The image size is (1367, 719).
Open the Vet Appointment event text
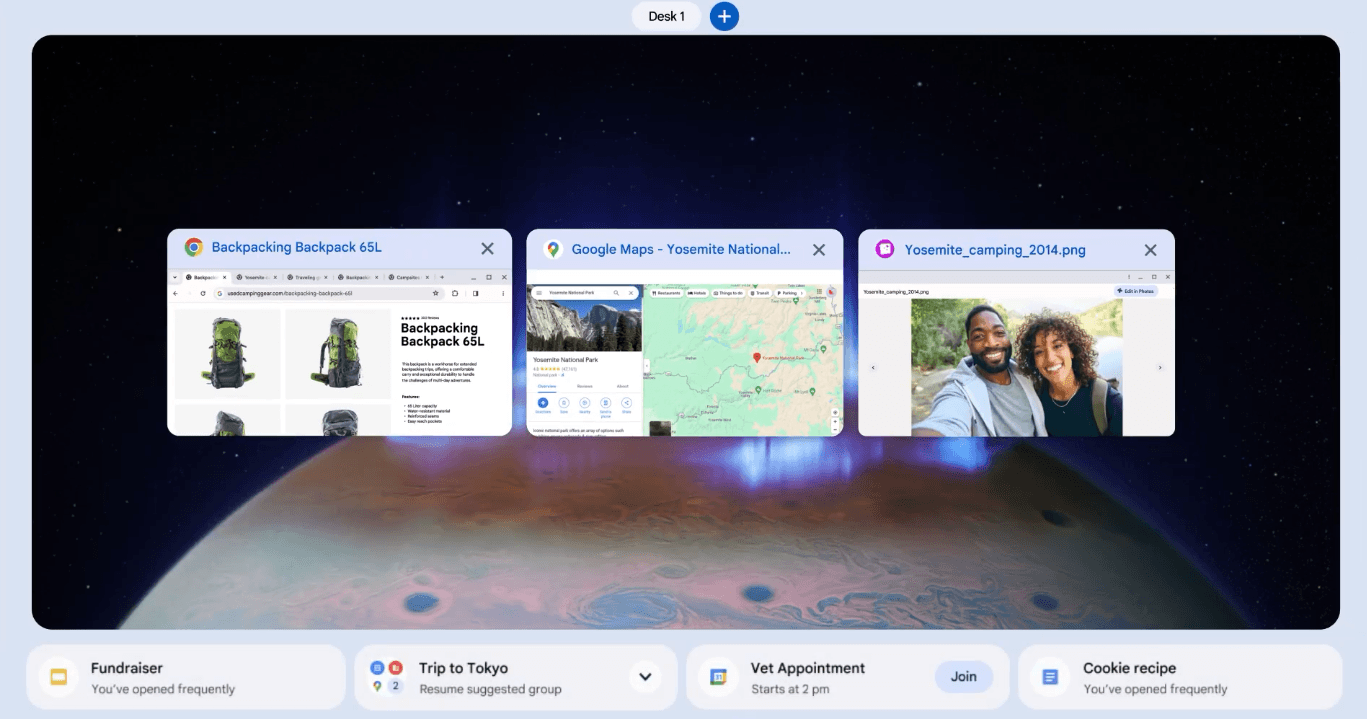click(x=808, y=677)
